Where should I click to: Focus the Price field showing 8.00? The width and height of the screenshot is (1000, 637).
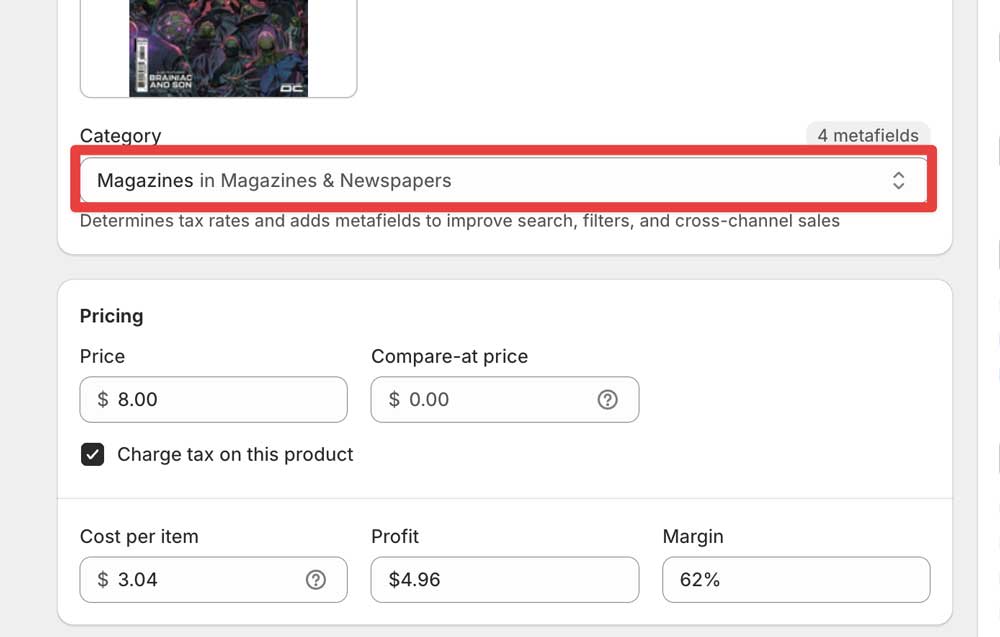pyautogui.click(x=220, y=400)
